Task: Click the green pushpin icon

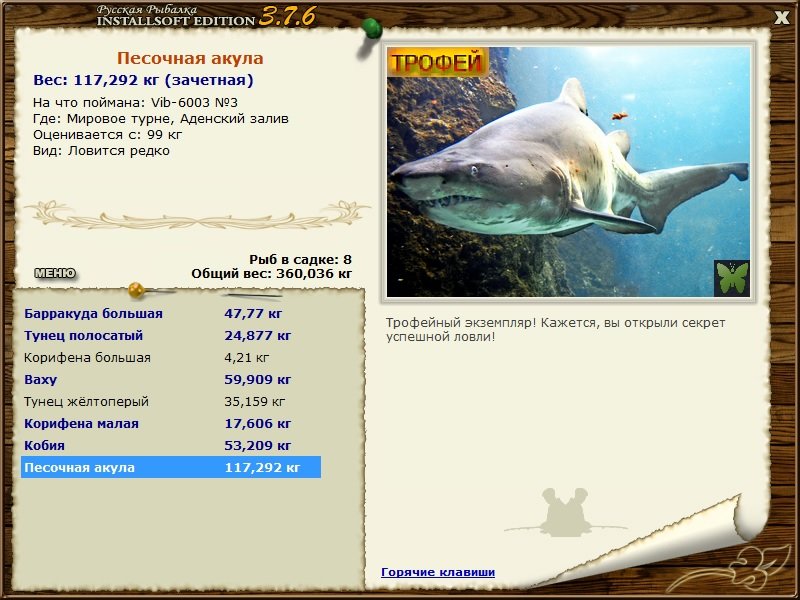Action: (x=371, y=29)
